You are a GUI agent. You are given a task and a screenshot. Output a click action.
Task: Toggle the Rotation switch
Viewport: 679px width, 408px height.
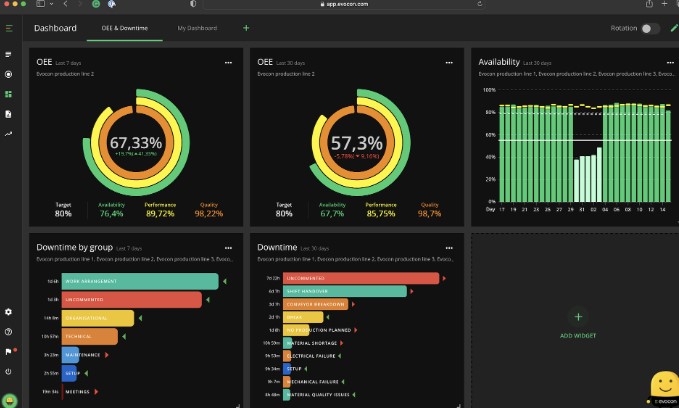(x=650, y=28)
